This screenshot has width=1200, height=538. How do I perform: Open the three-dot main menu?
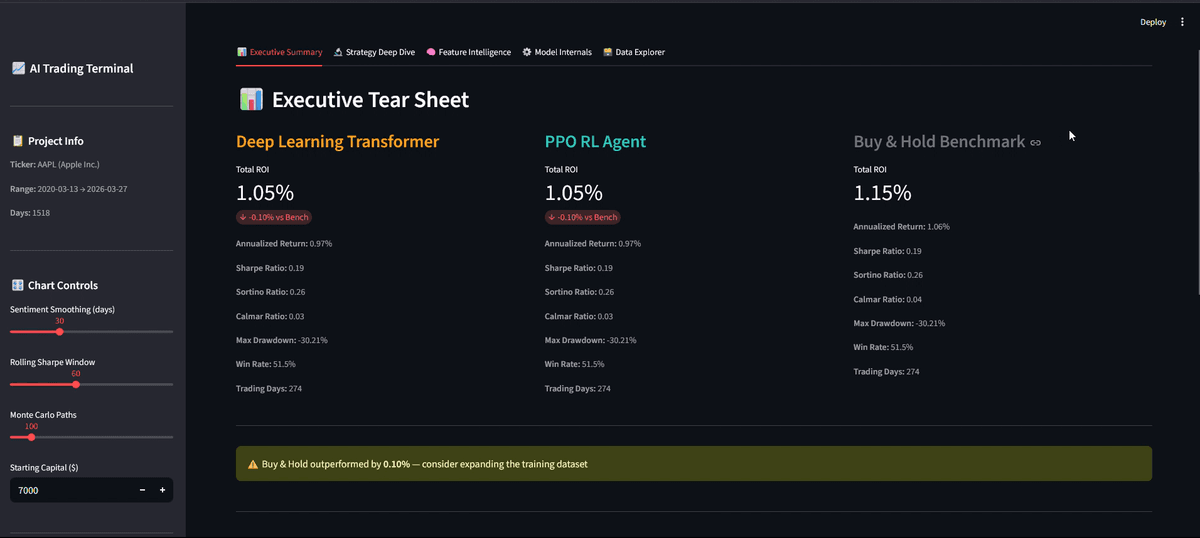1182,22
